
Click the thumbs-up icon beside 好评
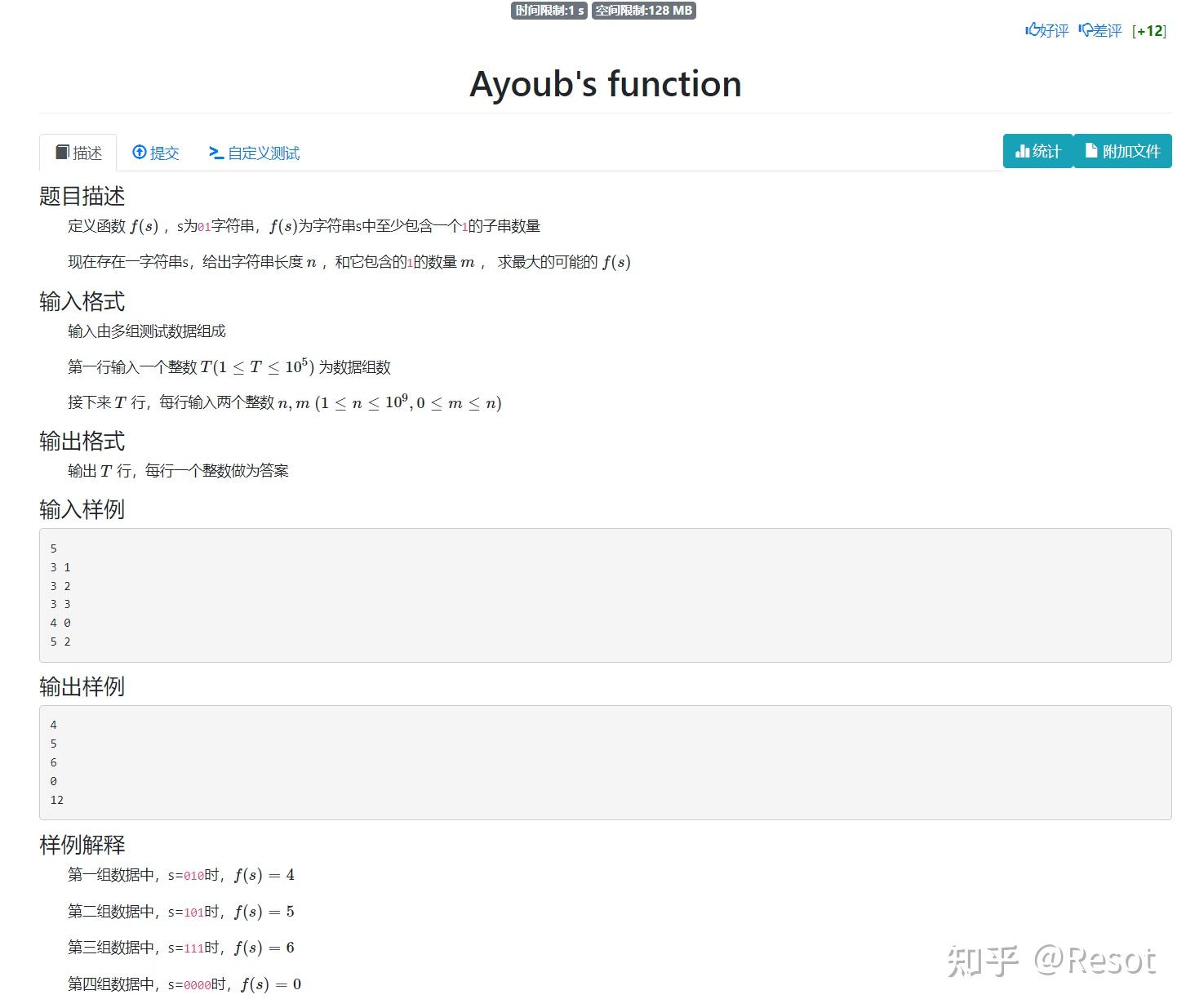click(1031, 31)
